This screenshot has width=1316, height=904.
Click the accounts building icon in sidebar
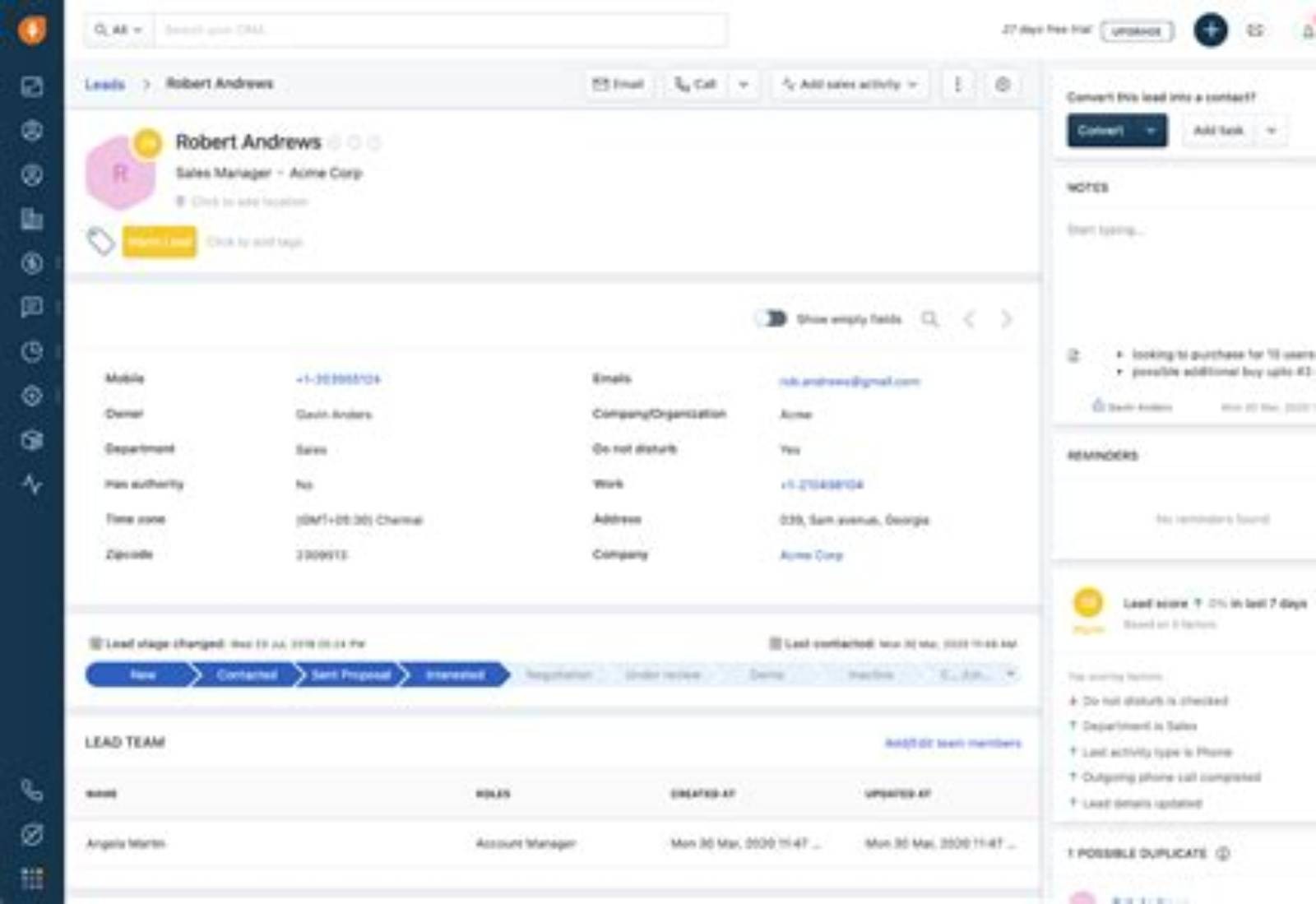coord(31,219)
